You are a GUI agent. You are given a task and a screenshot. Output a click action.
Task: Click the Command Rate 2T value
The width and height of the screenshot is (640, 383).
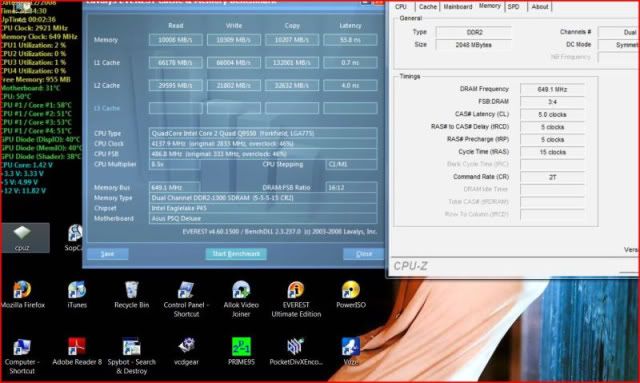(552, 177)
